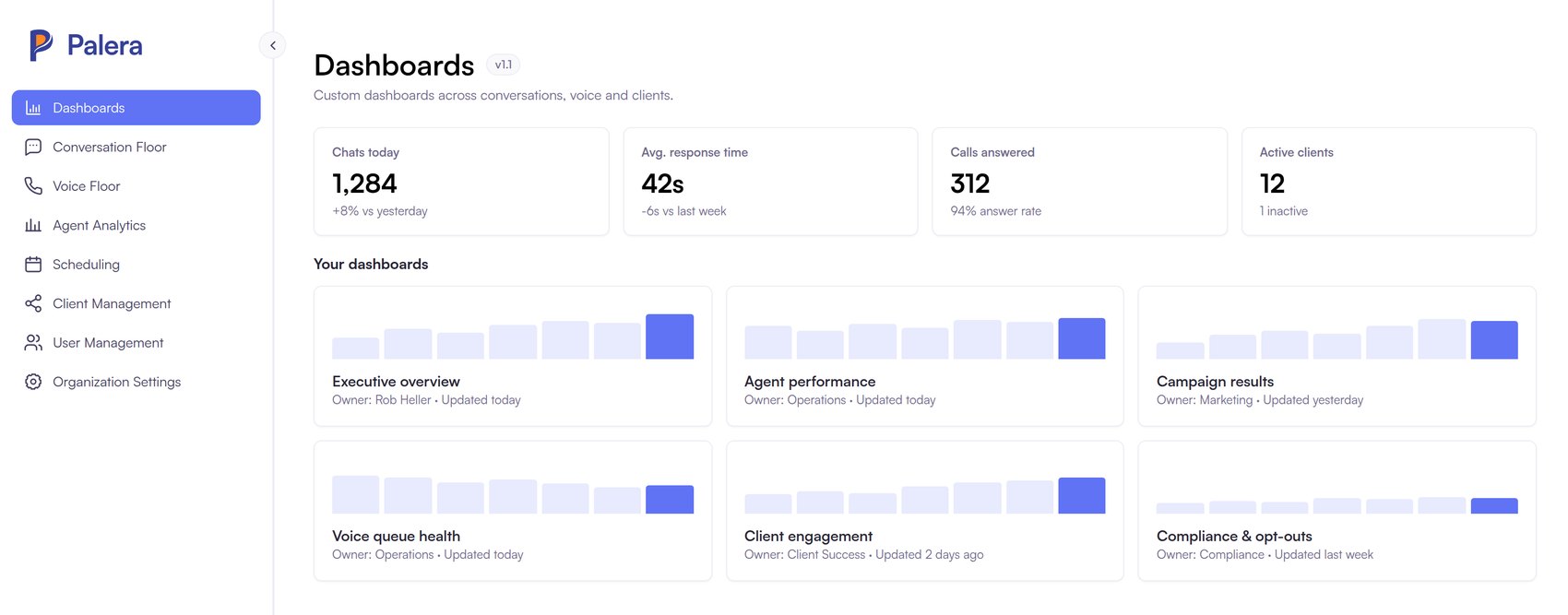
Task: Open Agent Analytics page
Action: (136, 225)
